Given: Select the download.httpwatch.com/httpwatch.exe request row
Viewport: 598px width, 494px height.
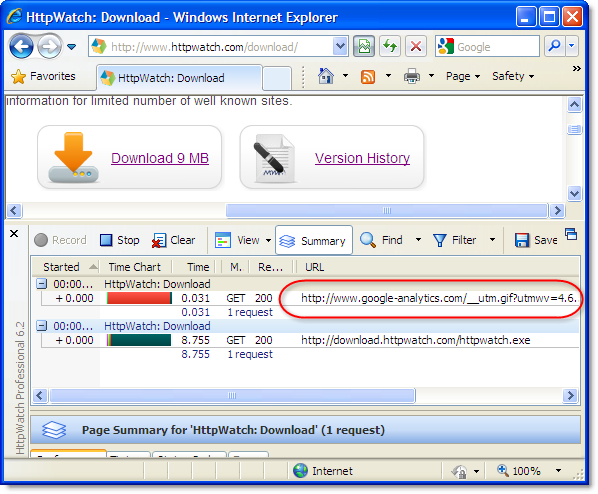Looking at the screenshot, I should coord(310,340).
